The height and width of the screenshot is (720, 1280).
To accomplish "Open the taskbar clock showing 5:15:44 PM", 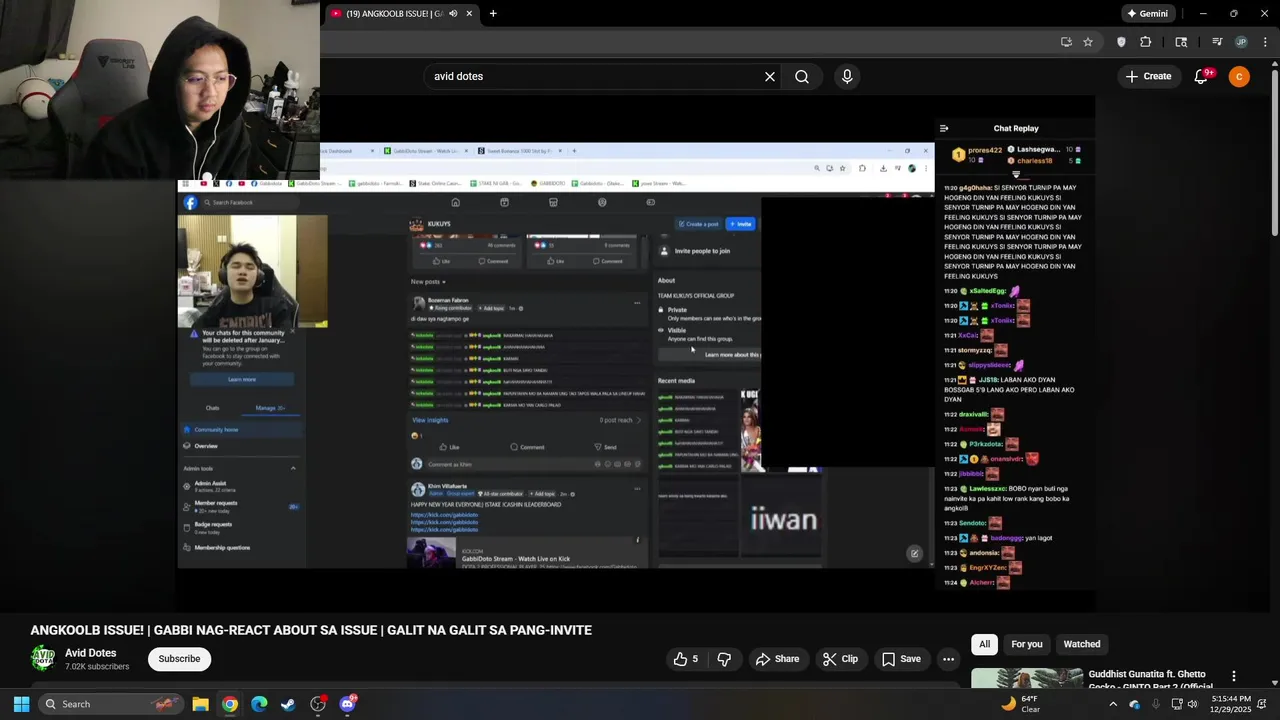I will pyautogui.click(x=1231, y=704).
